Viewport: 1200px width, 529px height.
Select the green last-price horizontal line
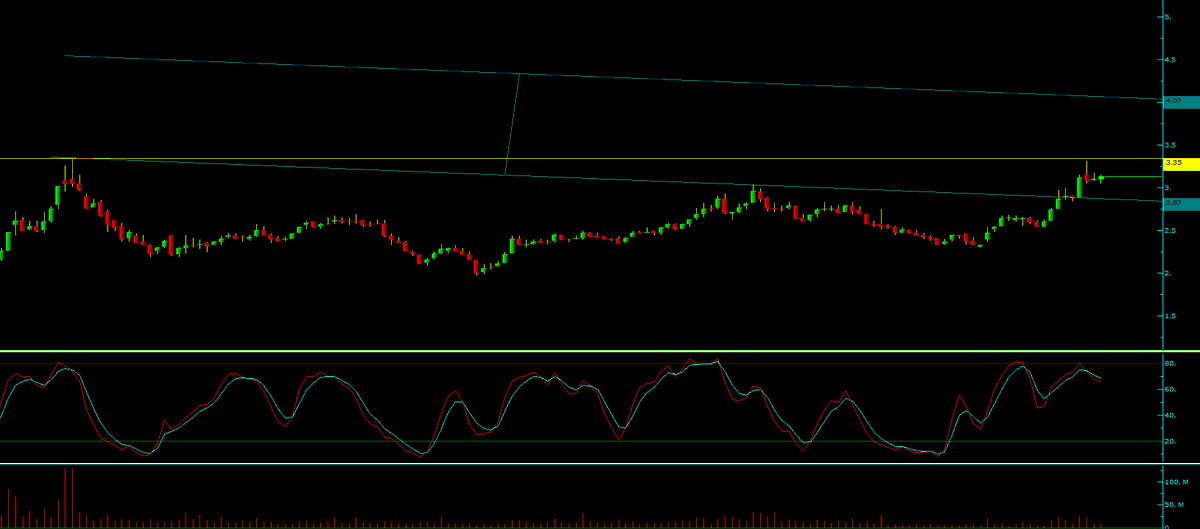tap(1132, 177)
